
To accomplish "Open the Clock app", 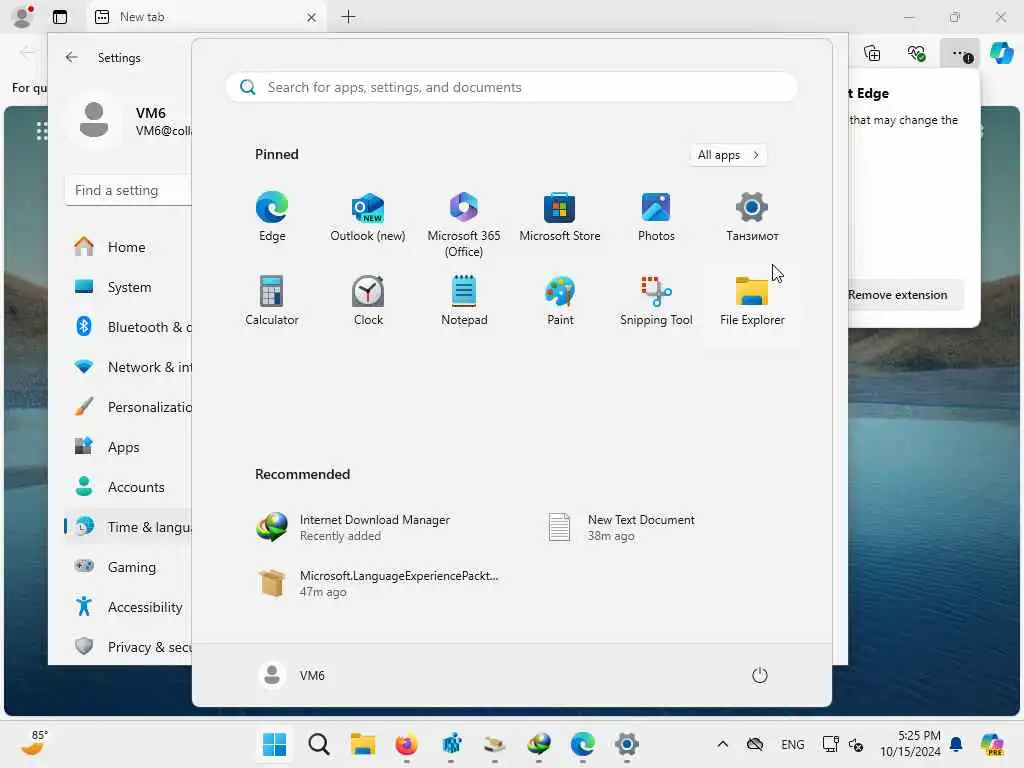I will pos(368,300).
